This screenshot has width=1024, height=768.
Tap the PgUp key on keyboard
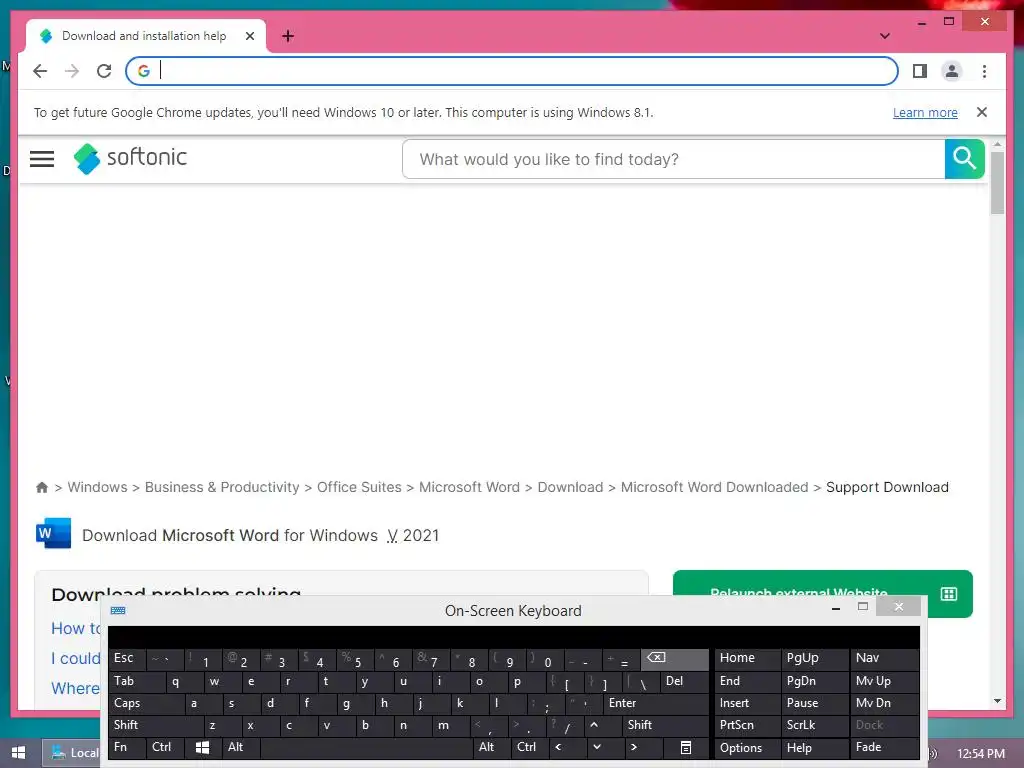point(814,658)
